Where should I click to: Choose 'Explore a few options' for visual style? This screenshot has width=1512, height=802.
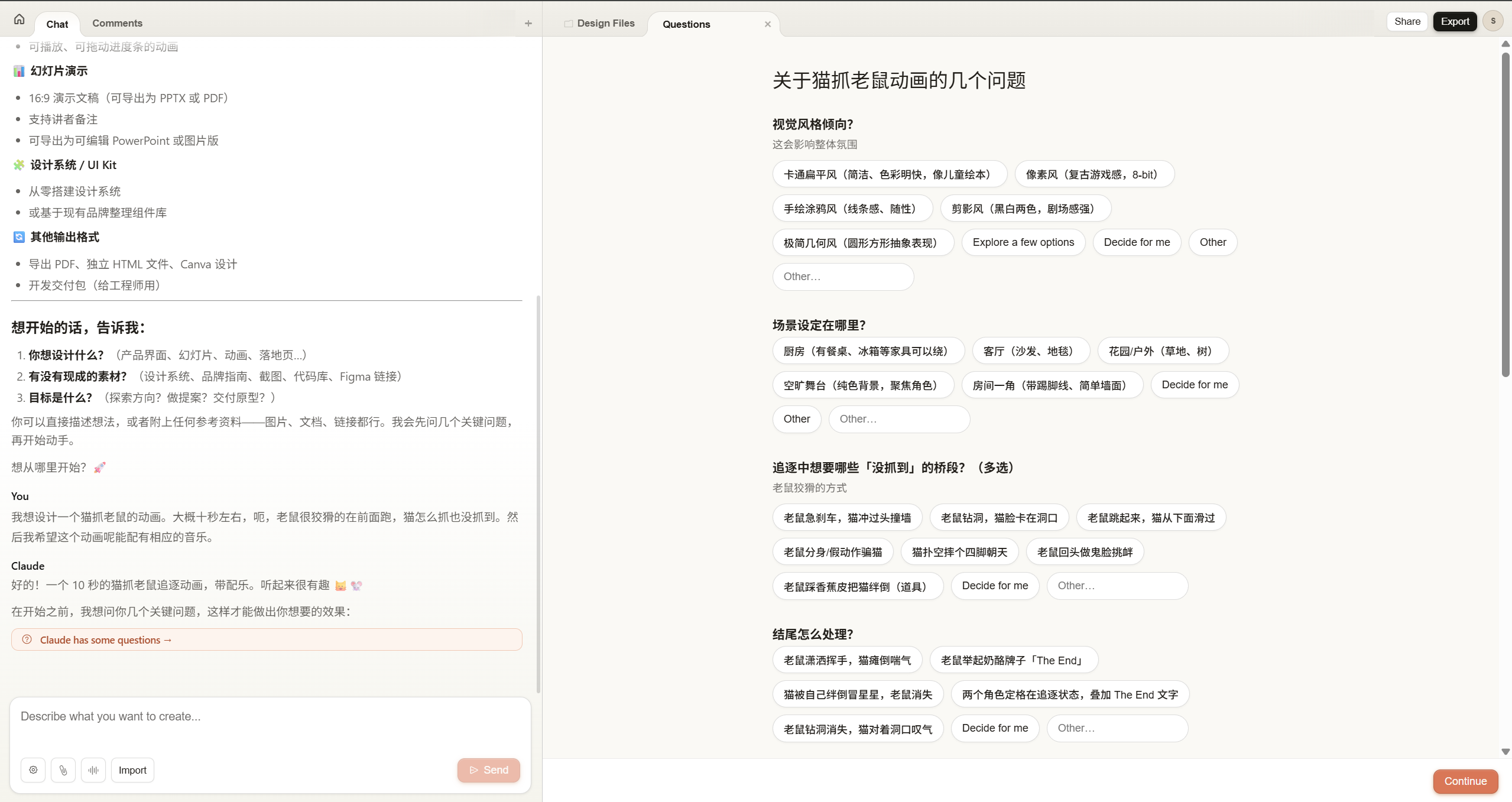click(x=1023, y=242)
